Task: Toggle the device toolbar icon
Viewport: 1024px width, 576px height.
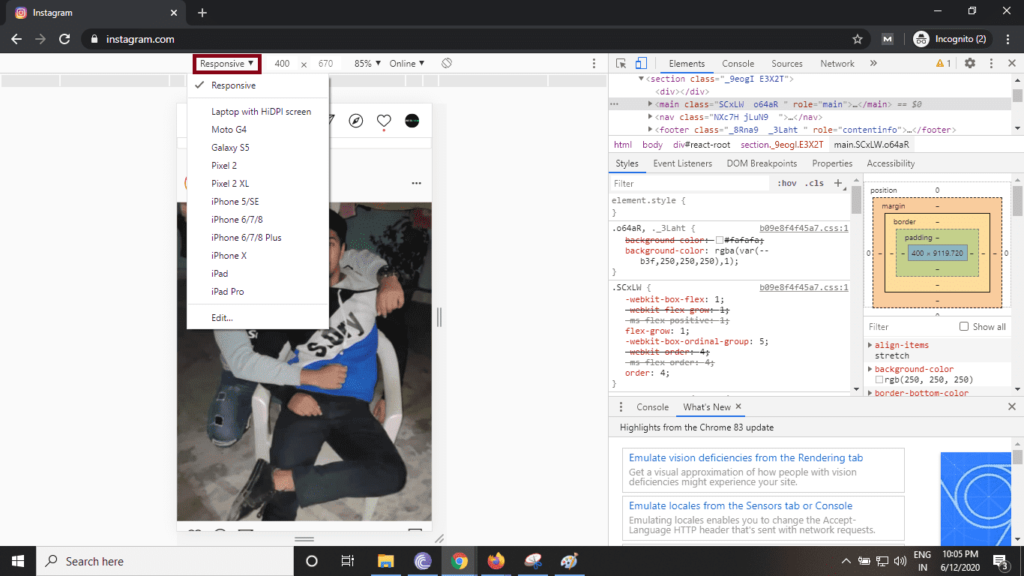Action: 641,63
